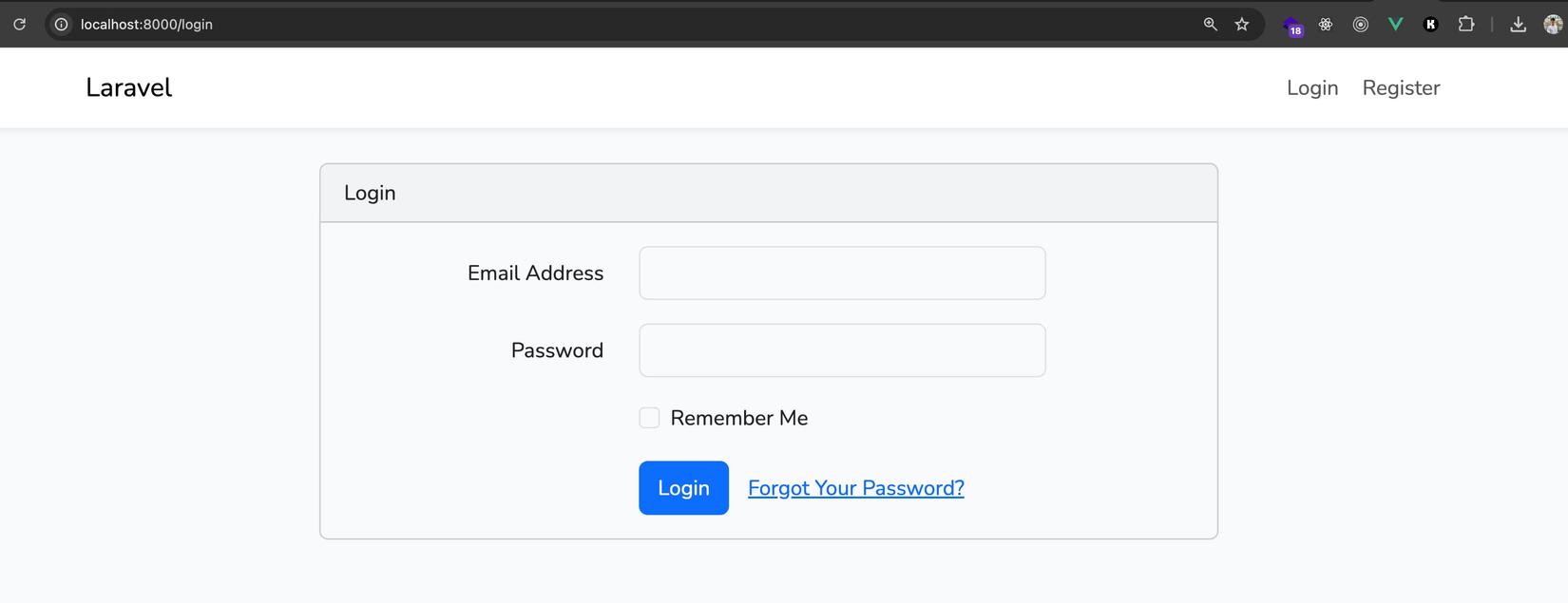Go to the Laravel brand home link
The image size is (1568, 603).
128,88
